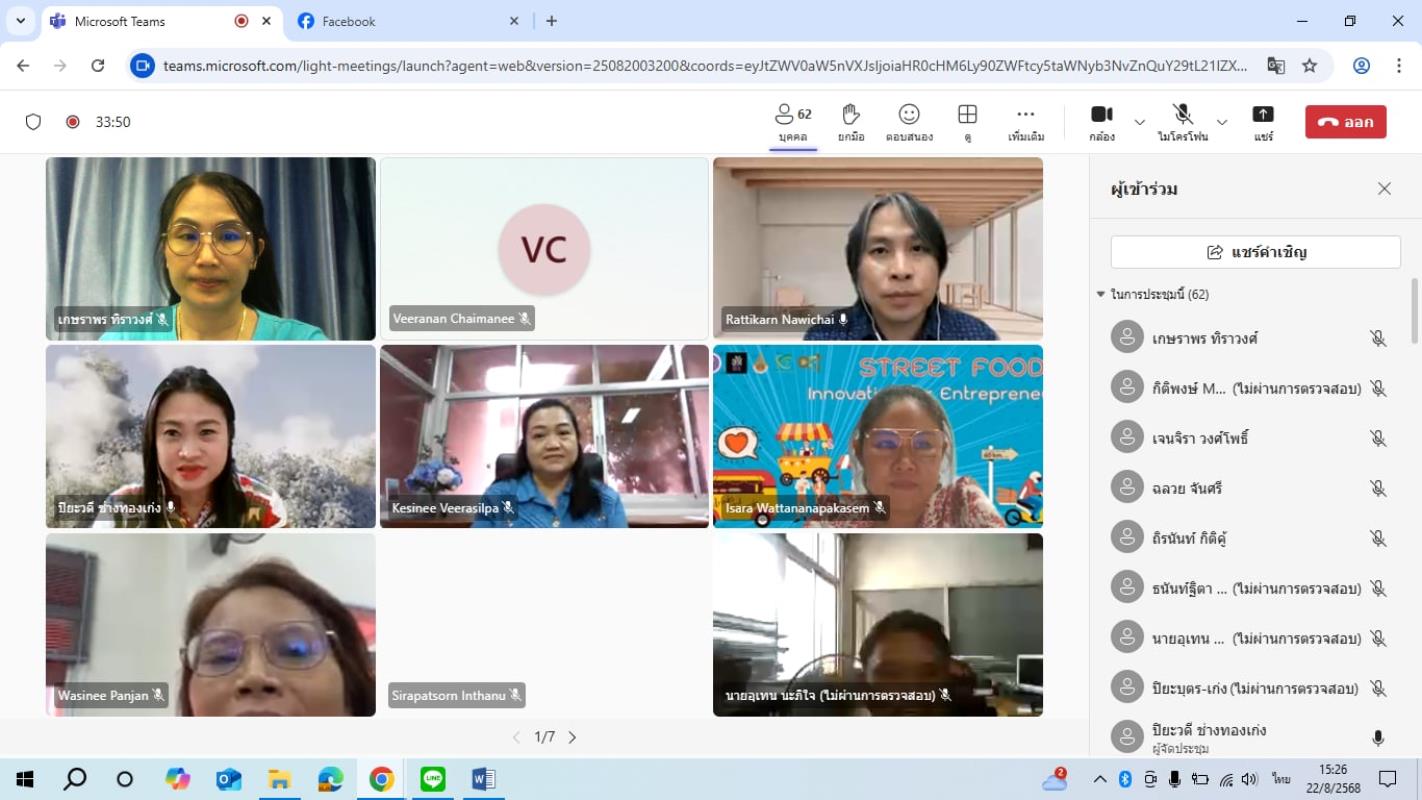The height and width of the screenshot is (800, 1422).
Task: Toggle mic for เกษราพร ทิราวงศ์ in participant list
Action: tap(1377, 338)
